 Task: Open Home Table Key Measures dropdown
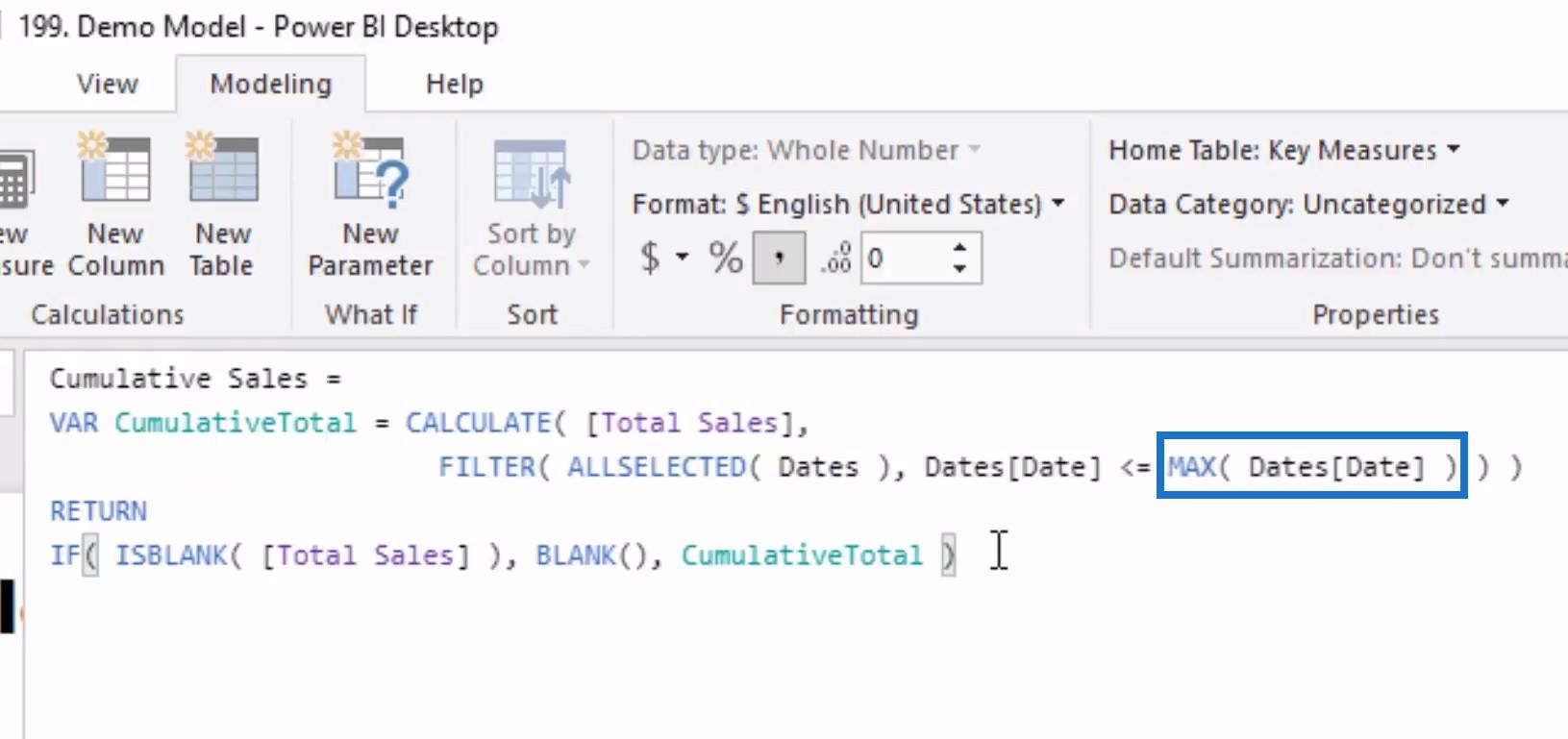tap(1284, 150)
